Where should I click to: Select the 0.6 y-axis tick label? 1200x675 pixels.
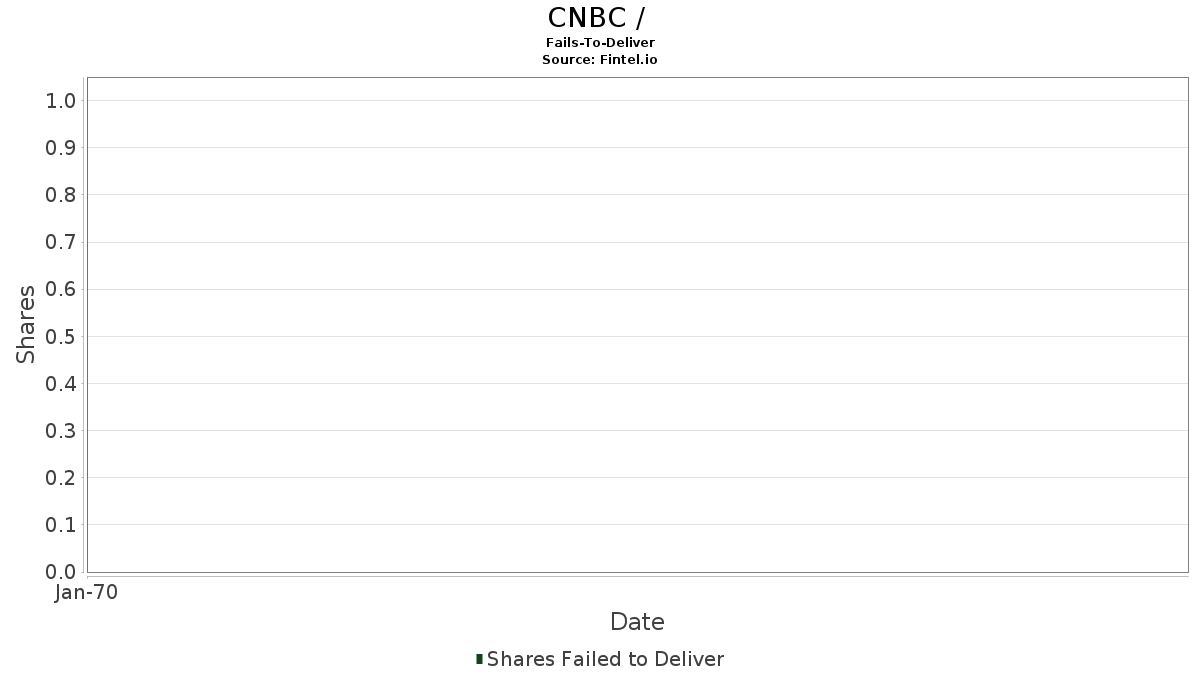tap(61, 289)
